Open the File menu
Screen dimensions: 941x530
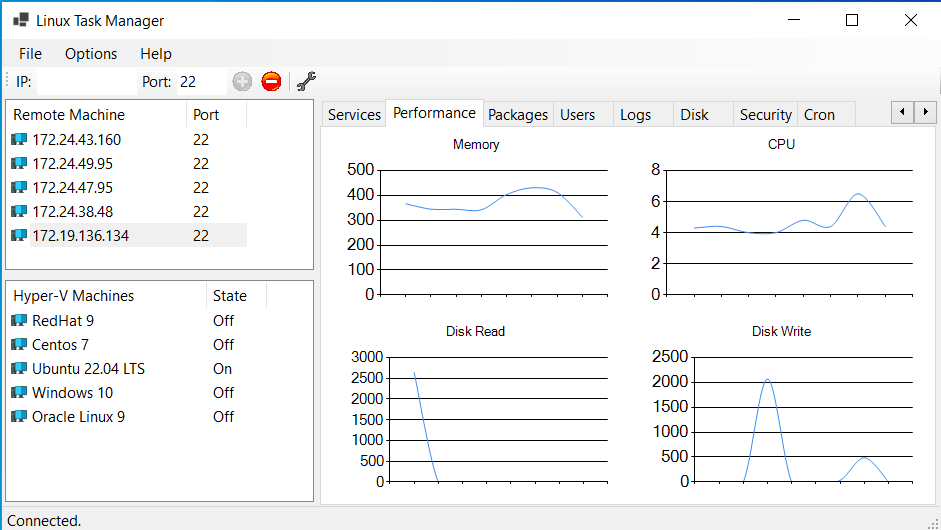pos(30,54)
